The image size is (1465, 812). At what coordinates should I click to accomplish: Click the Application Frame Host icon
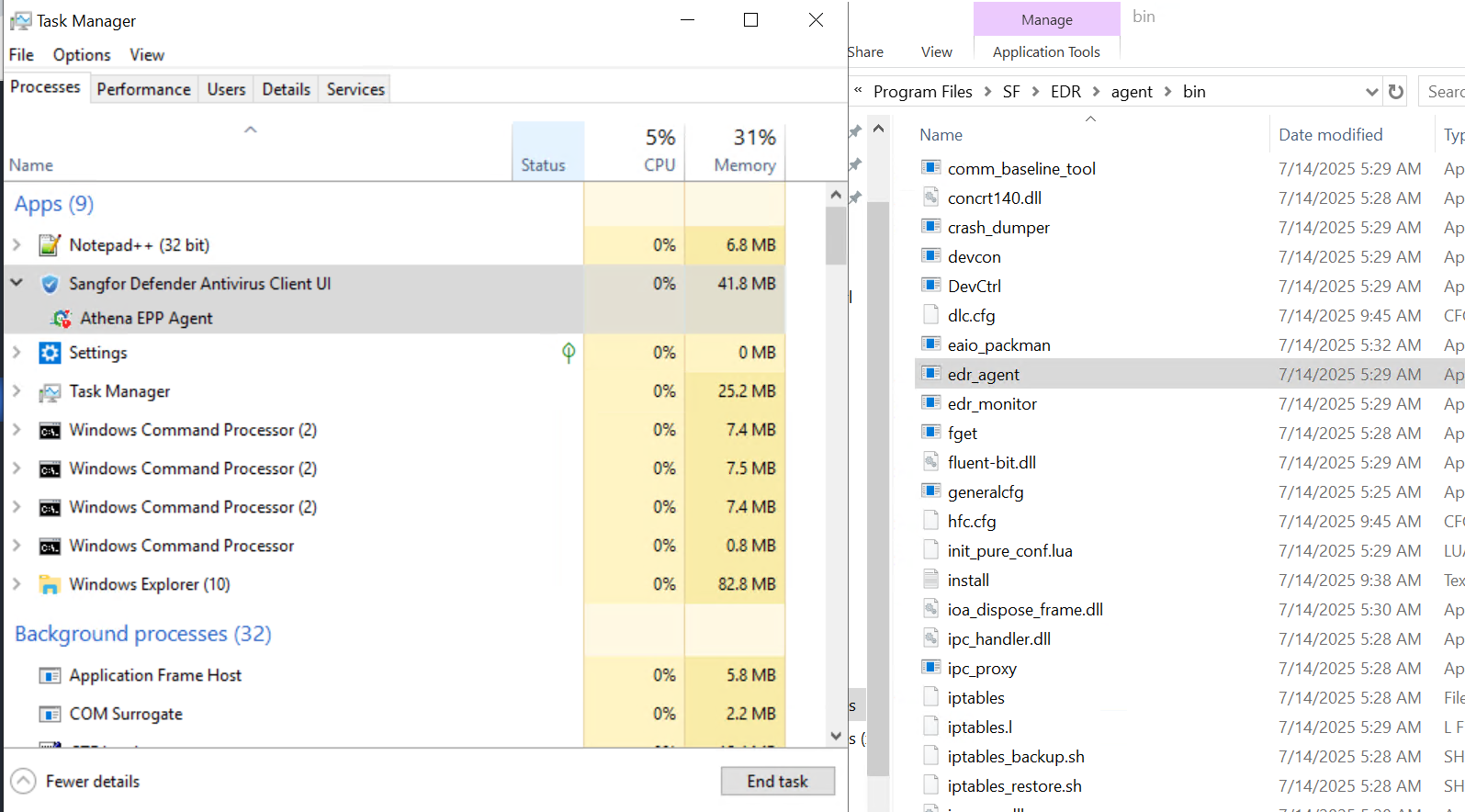coord(50,676)
